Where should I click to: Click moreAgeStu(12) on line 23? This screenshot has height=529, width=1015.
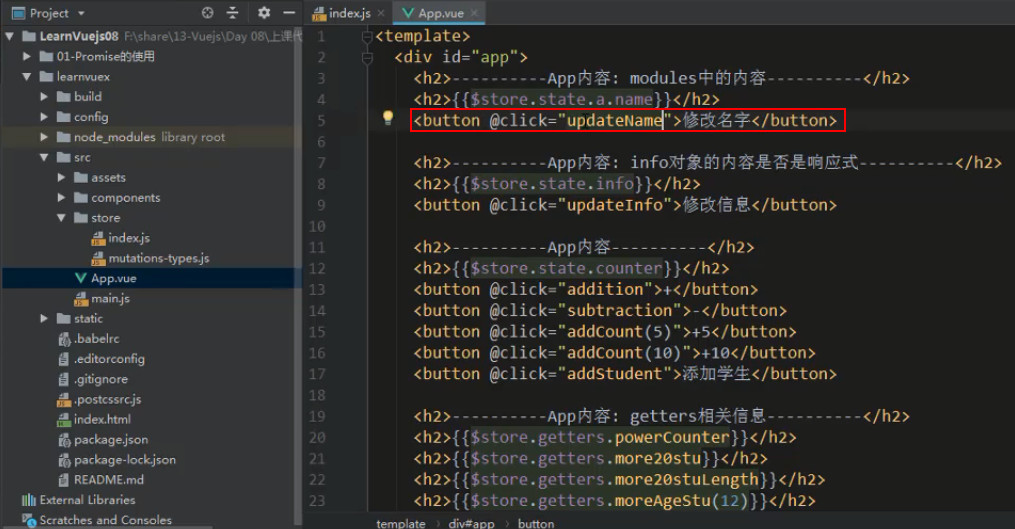click(x=682, y=501)
